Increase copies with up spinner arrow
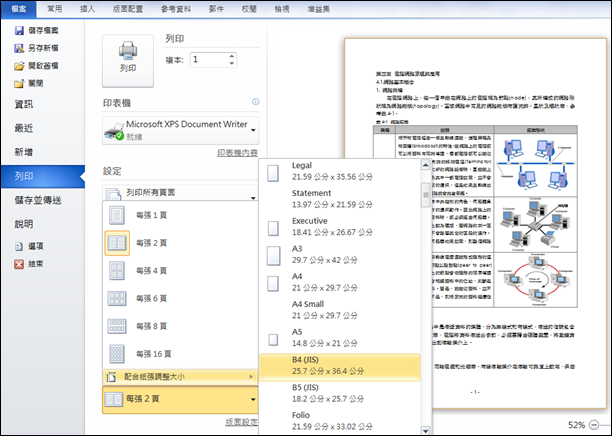Image resolution: width=612 pixels, height=436 pixels. coord(232,56)
